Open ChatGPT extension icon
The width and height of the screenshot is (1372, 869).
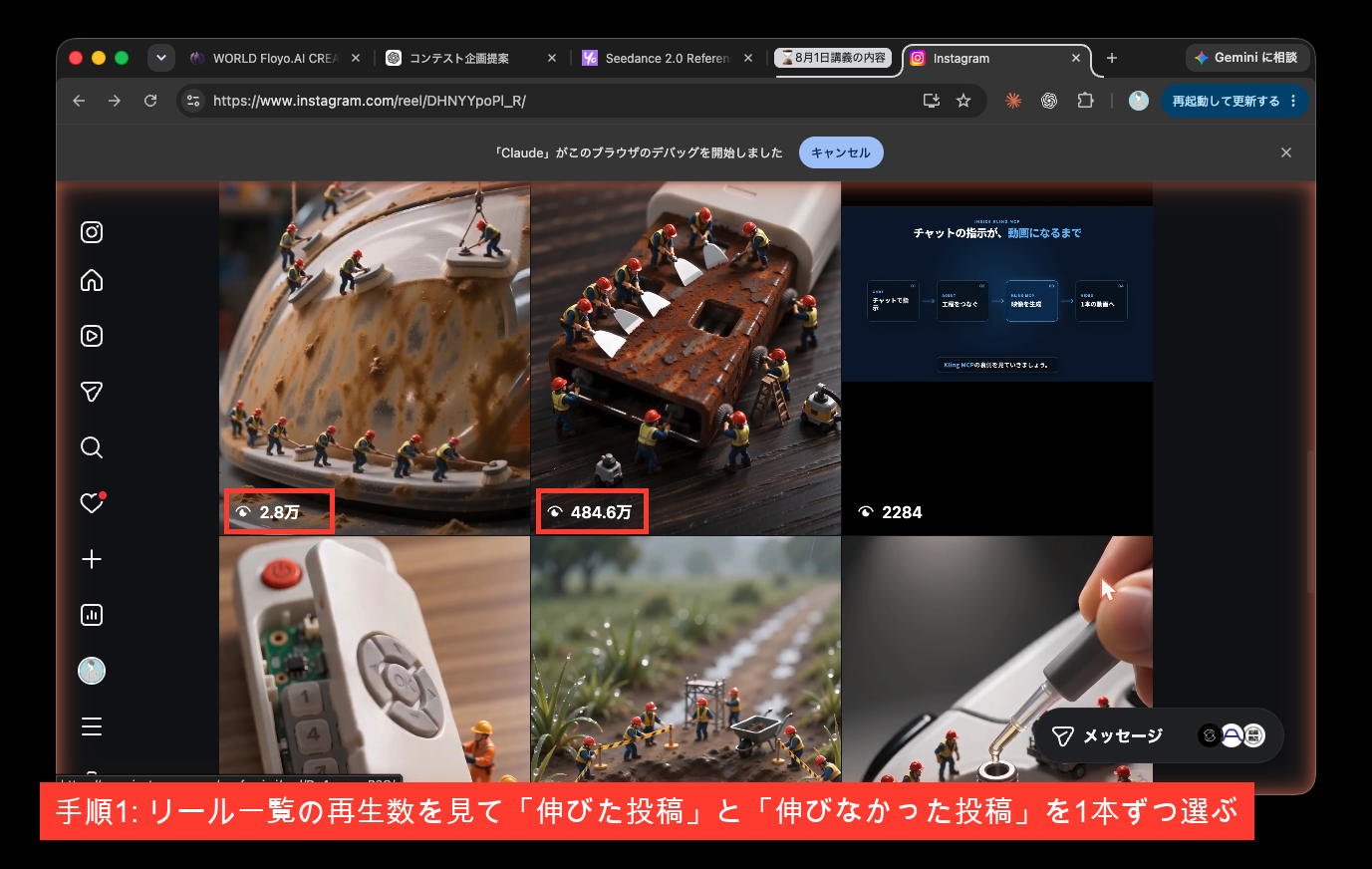1049,101
